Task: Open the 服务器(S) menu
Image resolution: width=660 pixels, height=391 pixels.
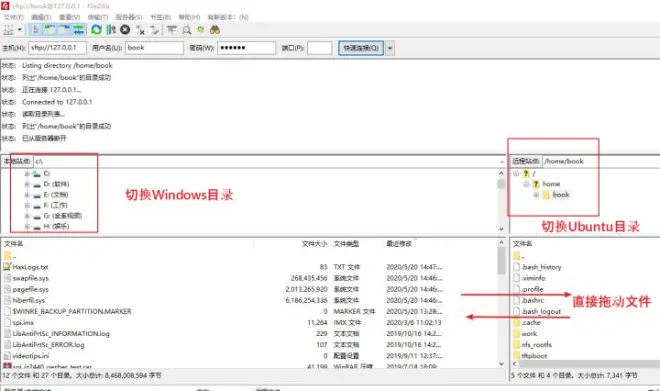Action: click(x=129, y=17)
